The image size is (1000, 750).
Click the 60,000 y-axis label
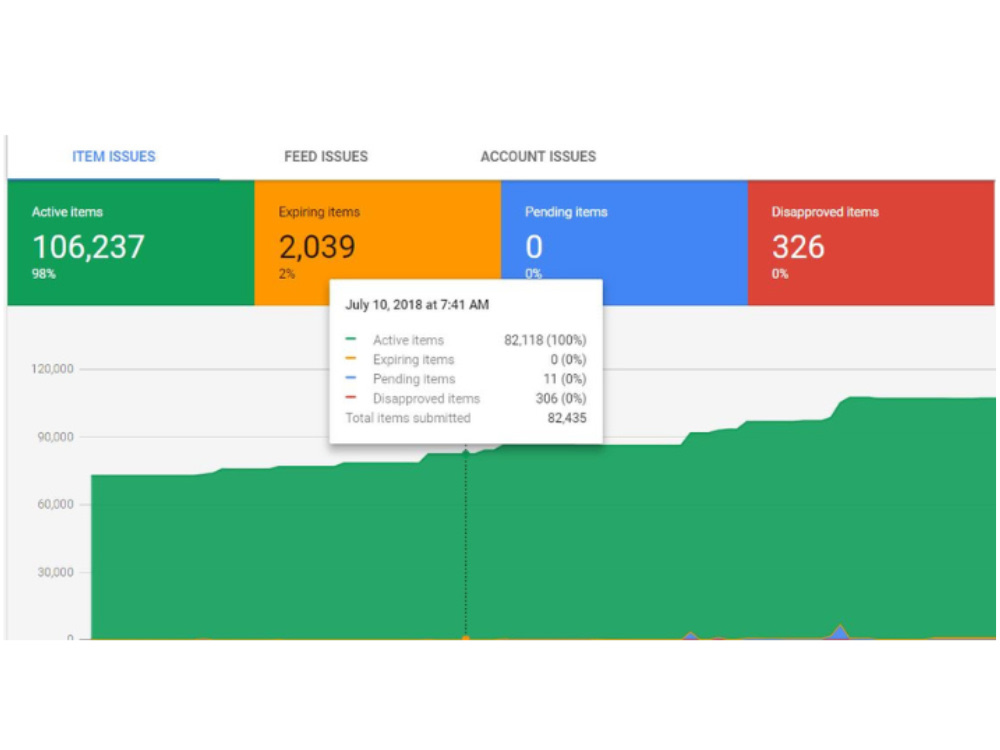point(55,504)
